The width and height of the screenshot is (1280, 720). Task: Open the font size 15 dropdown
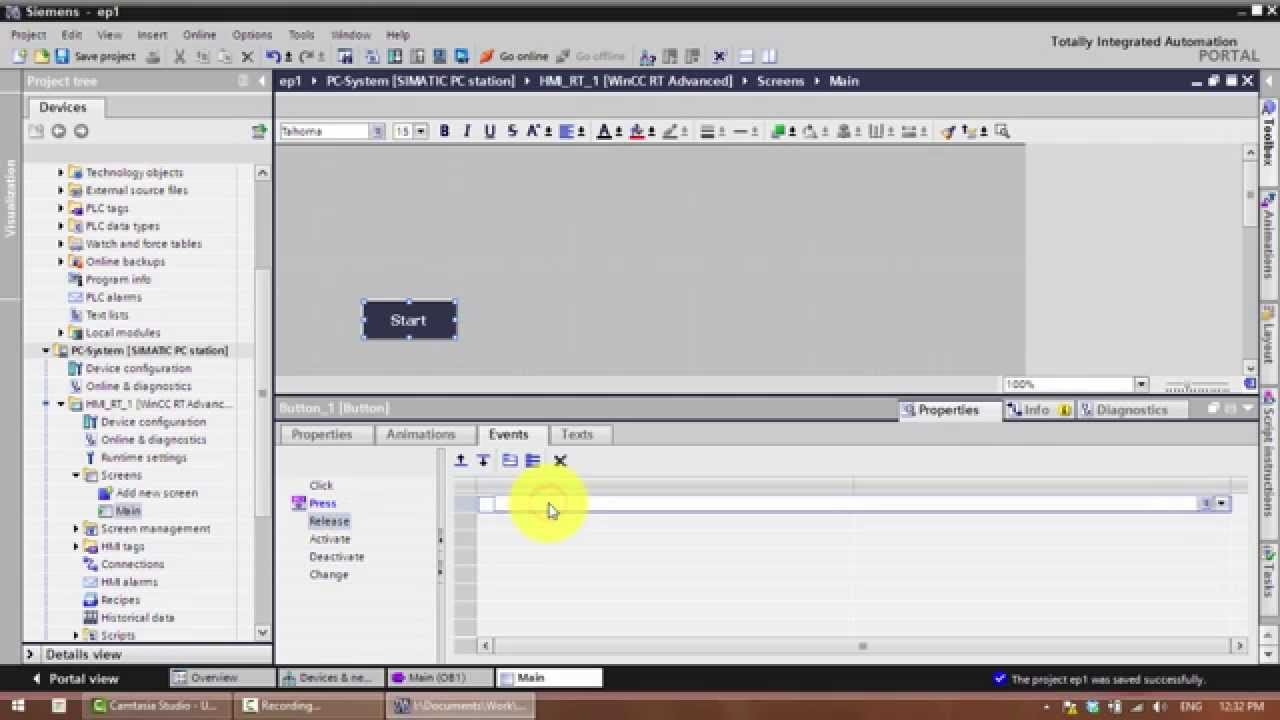(x=421, y=131)
